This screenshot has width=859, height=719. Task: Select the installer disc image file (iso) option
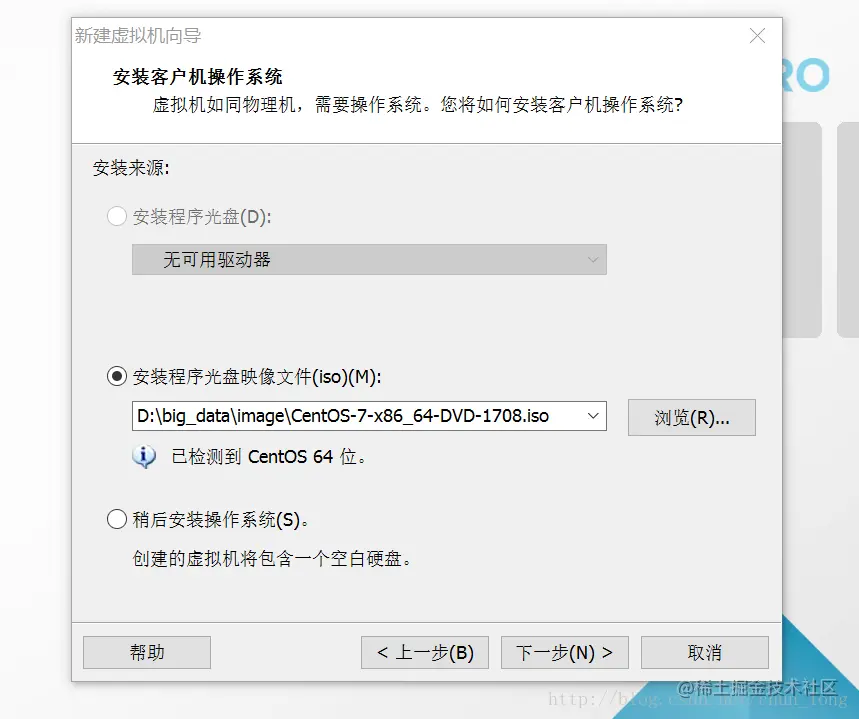(x=117, y=376)
